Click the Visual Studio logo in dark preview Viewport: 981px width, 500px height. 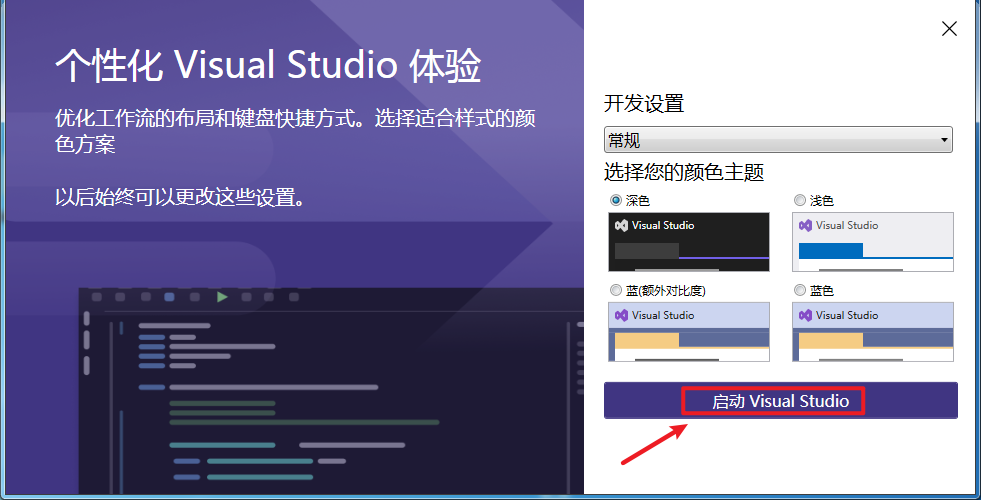621,225
